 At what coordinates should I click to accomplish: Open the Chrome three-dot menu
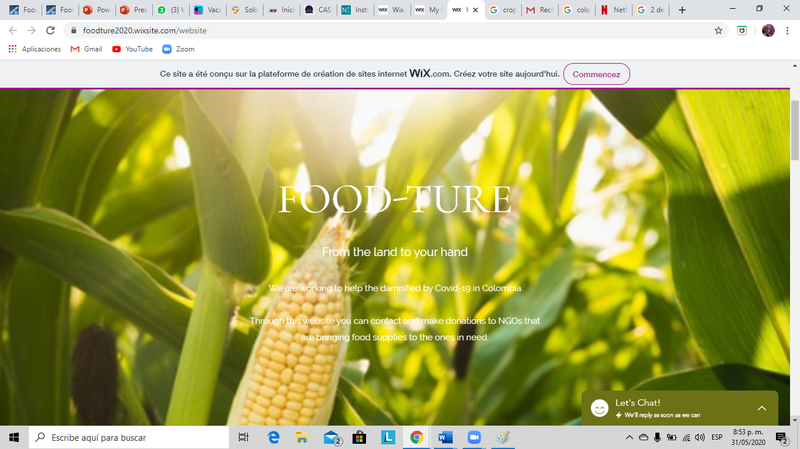[787, 31]
